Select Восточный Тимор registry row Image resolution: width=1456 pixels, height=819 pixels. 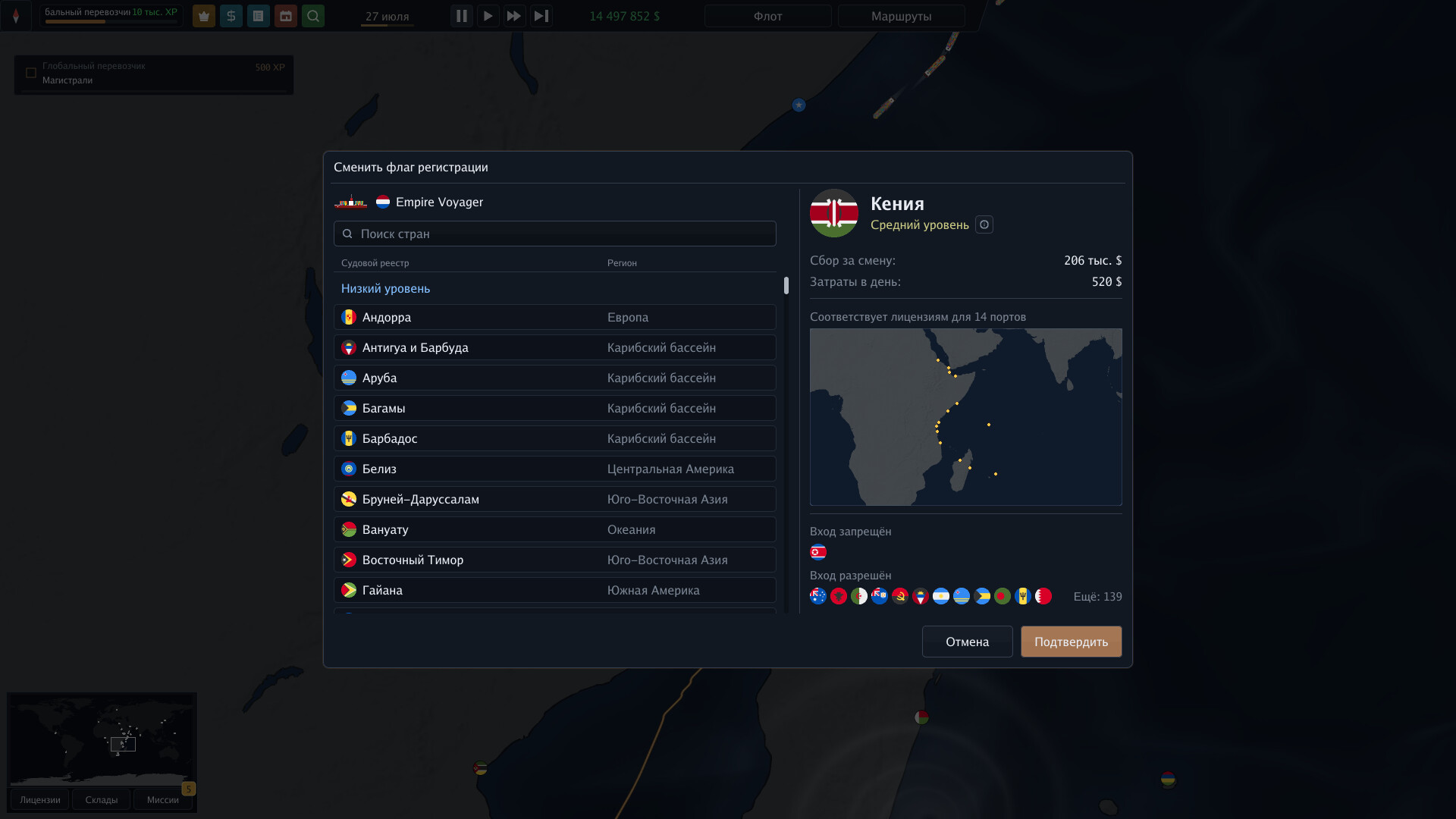[x=555, y=560]
